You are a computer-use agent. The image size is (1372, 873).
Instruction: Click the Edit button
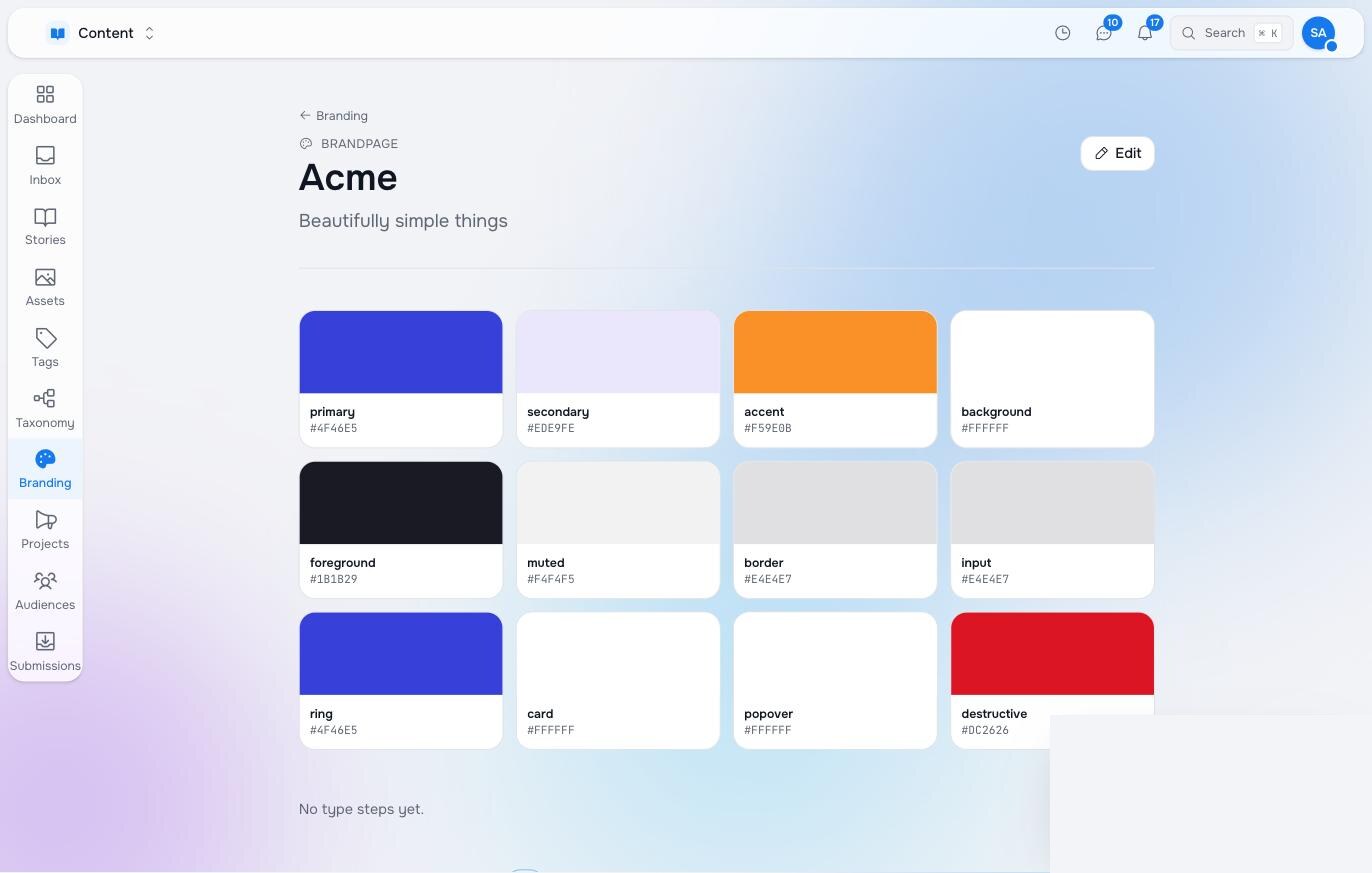(1117, 153)
